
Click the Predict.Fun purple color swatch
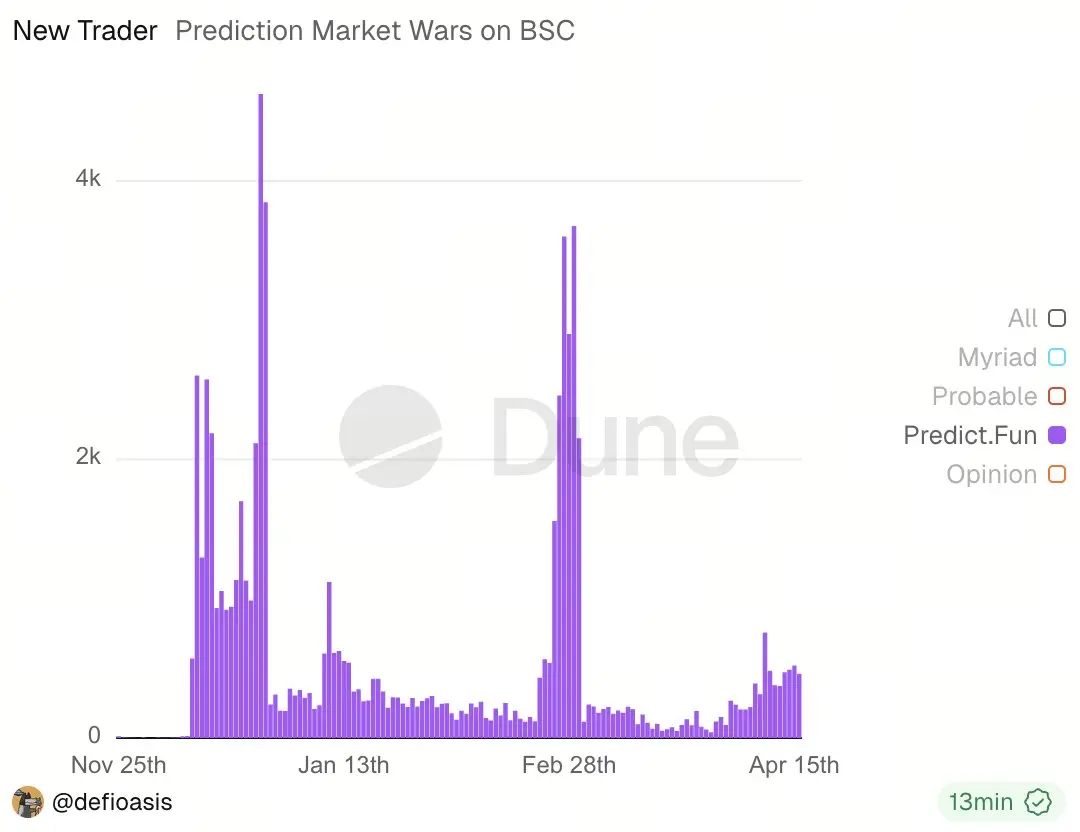[x=1056, y=436]
